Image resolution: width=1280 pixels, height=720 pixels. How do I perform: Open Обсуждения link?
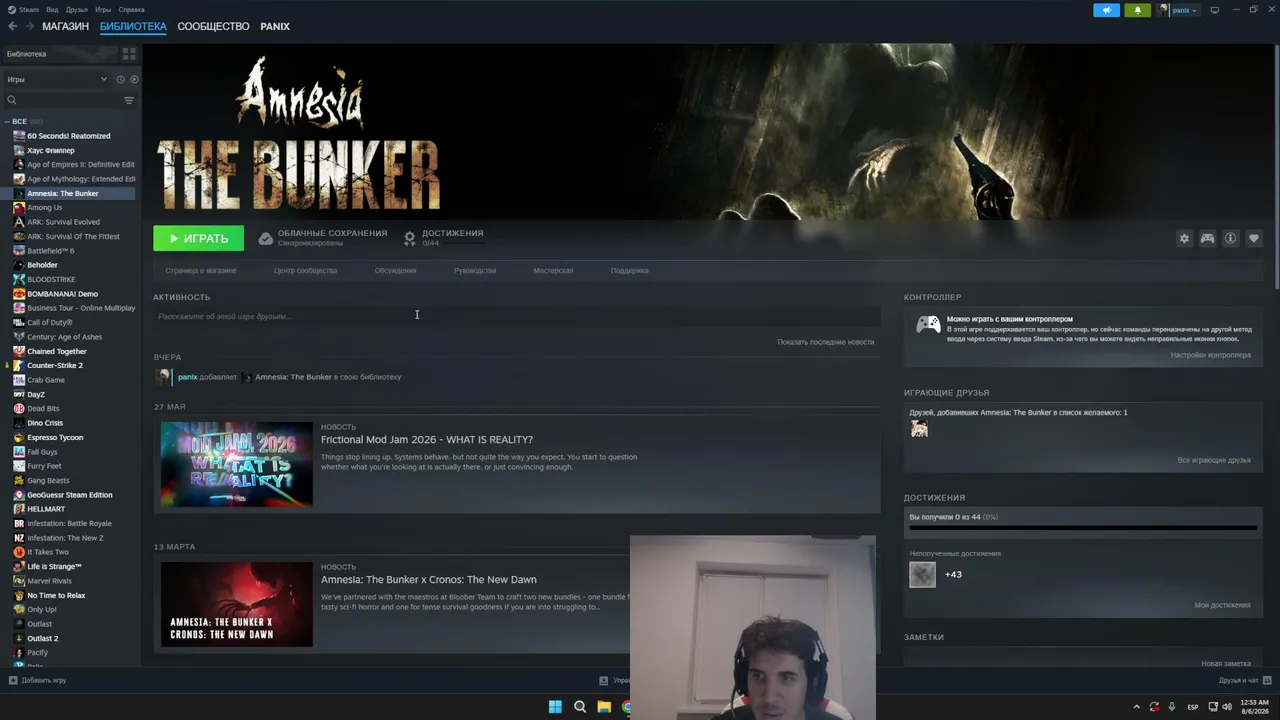point(395,270)
